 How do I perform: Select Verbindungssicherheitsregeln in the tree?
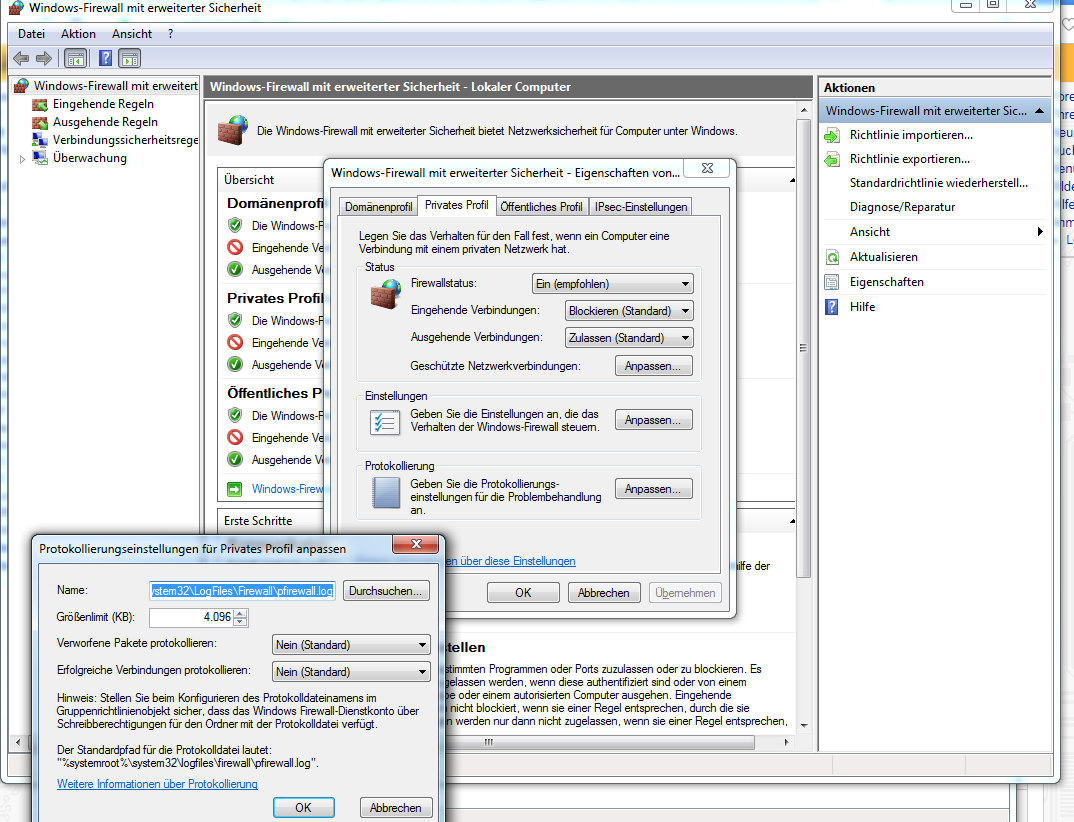[x=125, y=140]
